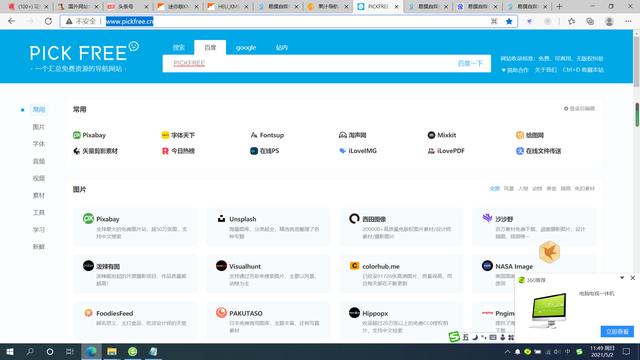Image resolution: width=640 pixels, height=360 pixels.
Task: Click the 百度一下 search button
Action: [x=470, y=63]
